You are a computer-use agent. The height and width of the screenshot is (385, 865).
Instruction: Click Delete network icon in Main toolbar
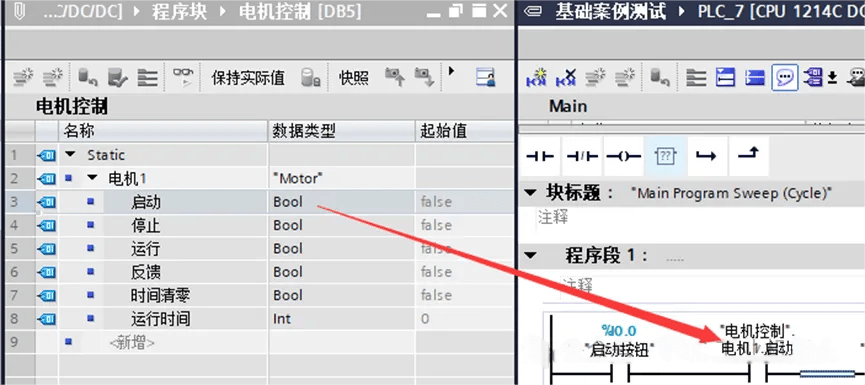565,77
